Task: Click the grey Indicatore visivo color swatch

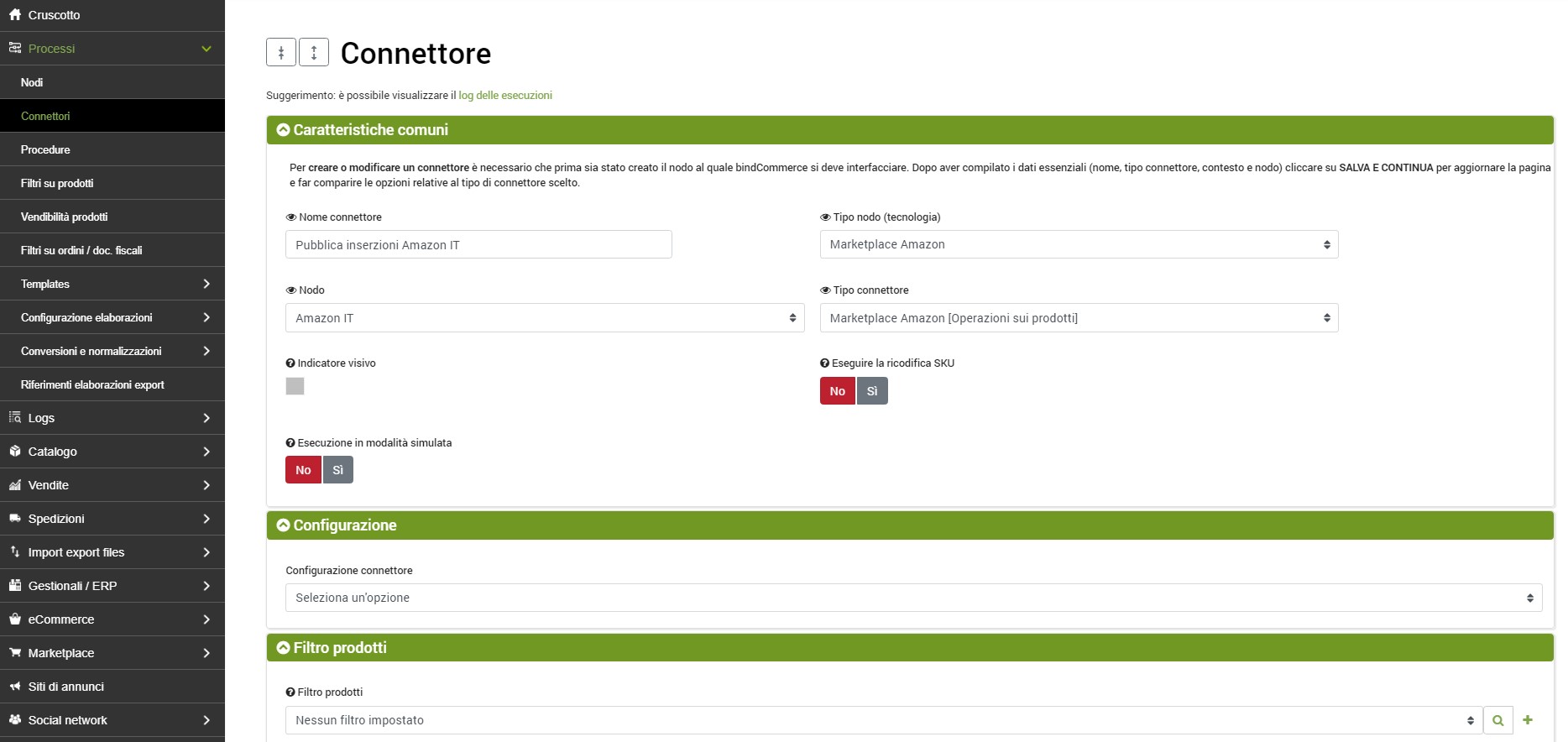Action: click(x=295, y=386)
